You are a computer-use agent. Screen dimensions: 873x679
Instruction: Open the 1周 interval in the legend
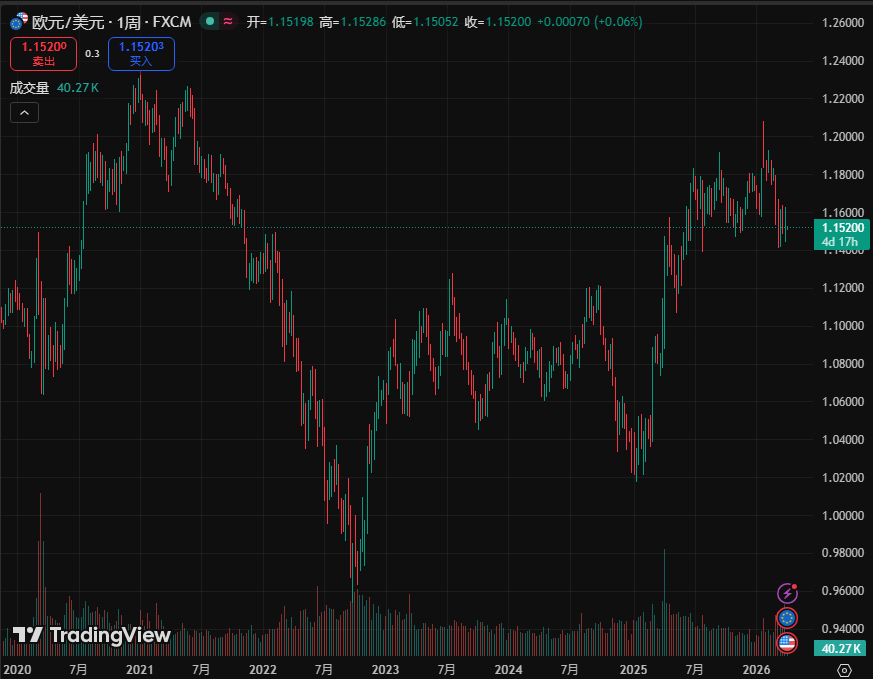click(127, 22)
